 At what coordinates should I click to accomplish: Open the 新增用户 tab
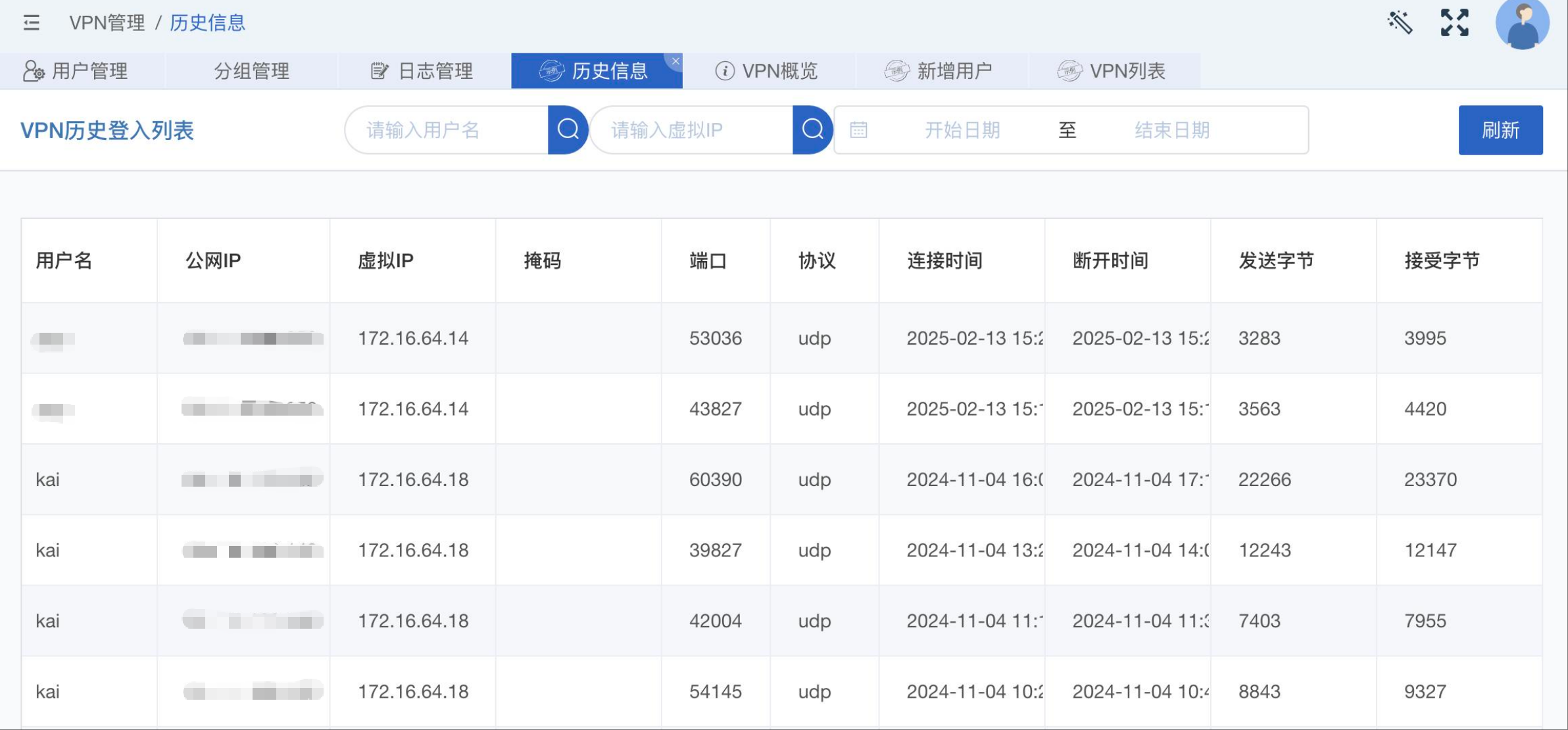click(x=939, y=71)
